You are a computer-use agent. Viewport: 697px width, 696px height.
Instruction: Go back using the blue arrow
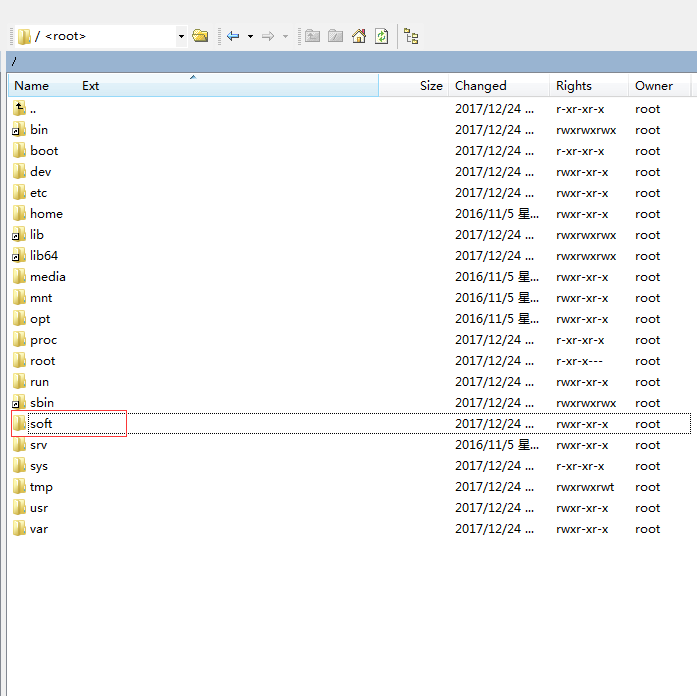(x=233, y=36)
